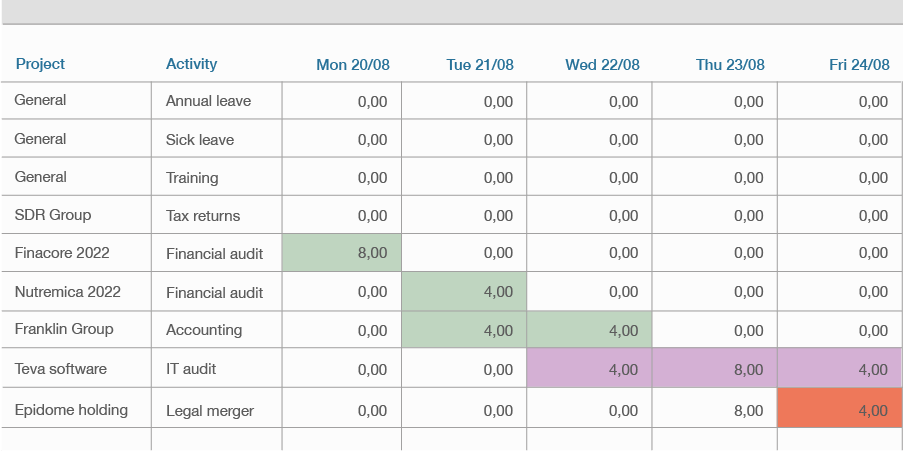Select the Epidome holding project cell
The width and height of the screenshot is (903, 451).
click(76, 408)
